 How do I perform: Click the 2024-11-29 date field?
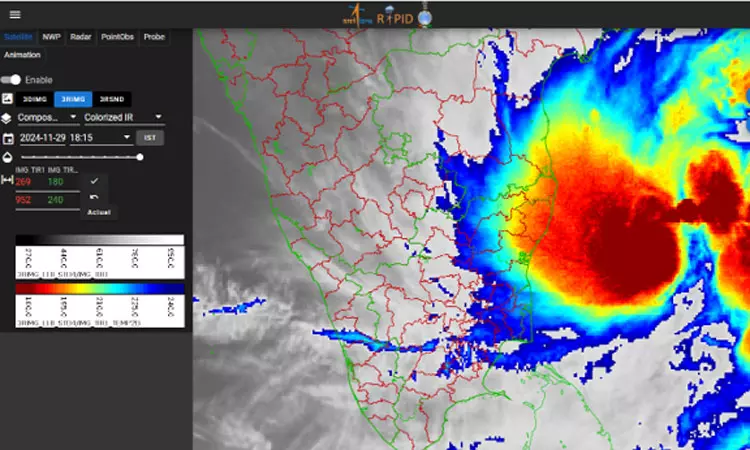click(x=40, y=137)
